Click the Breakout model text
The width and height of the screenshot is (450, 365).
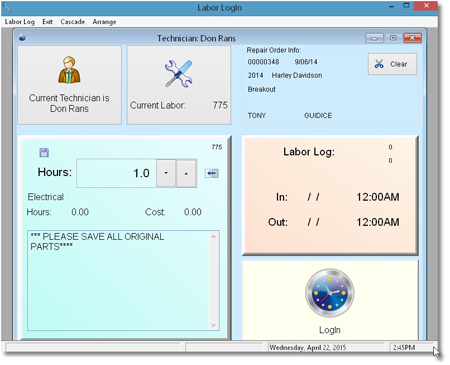[x=261, y=89]
